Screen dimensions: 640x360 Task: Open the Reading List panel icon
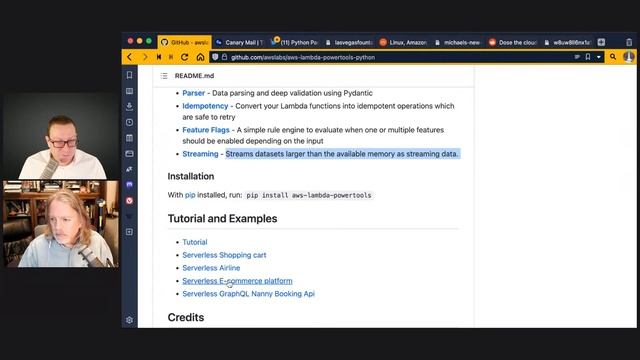(x=129, y=91)
